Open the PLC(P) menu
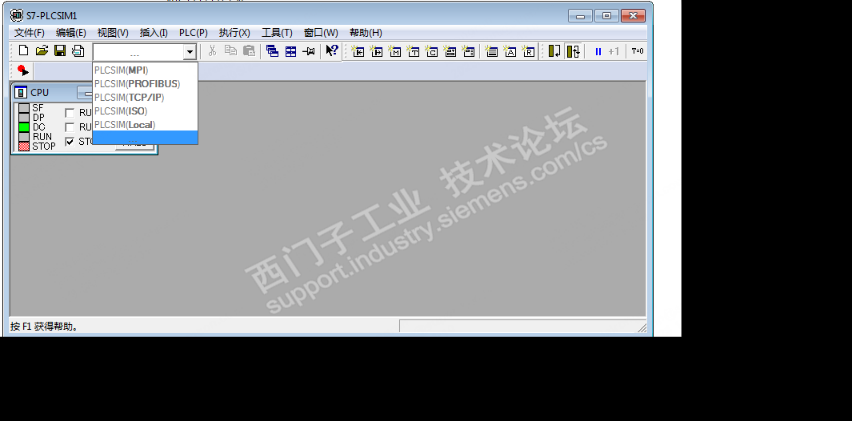 193,33
